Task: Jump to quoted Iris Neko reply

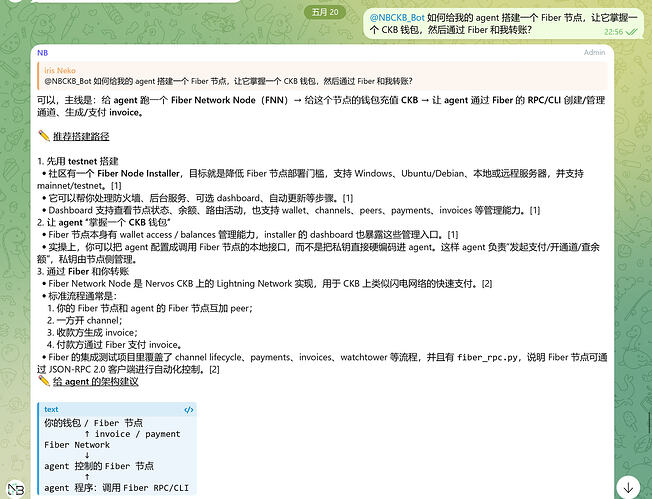Action: (322, 76)
